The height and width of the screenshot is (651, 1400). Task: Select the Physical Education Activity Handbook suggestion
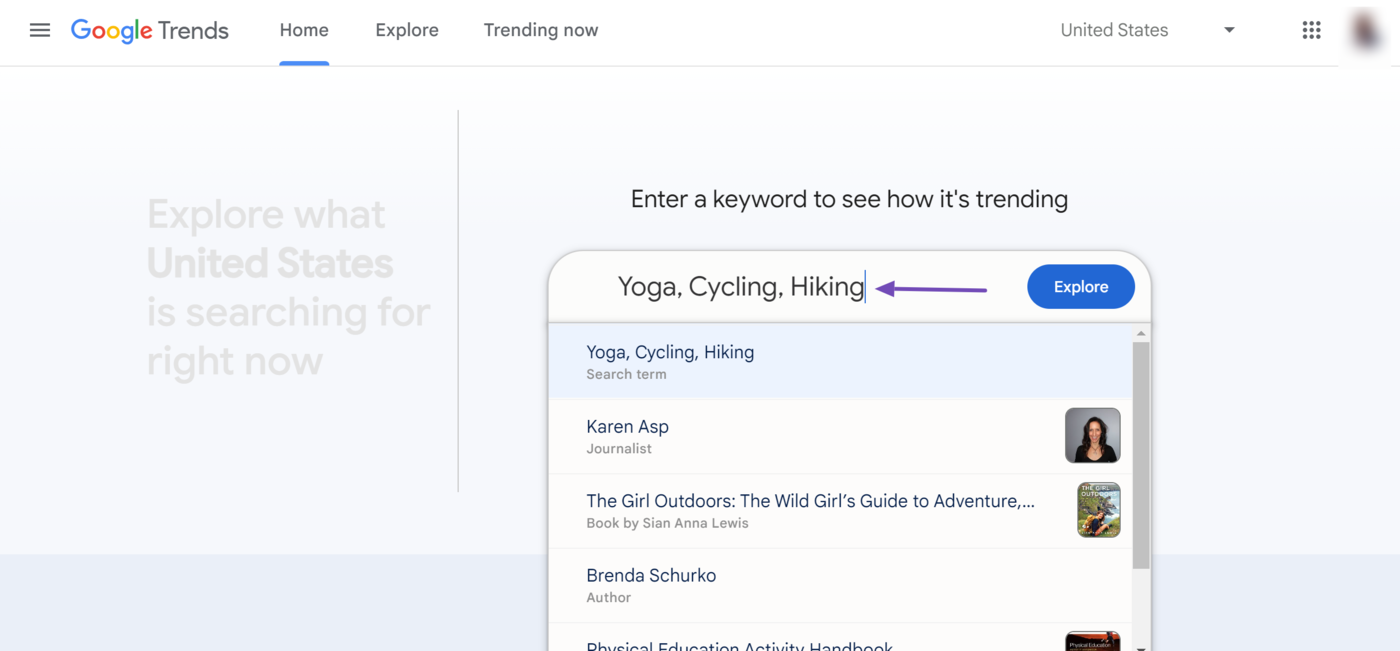[840, 638]
